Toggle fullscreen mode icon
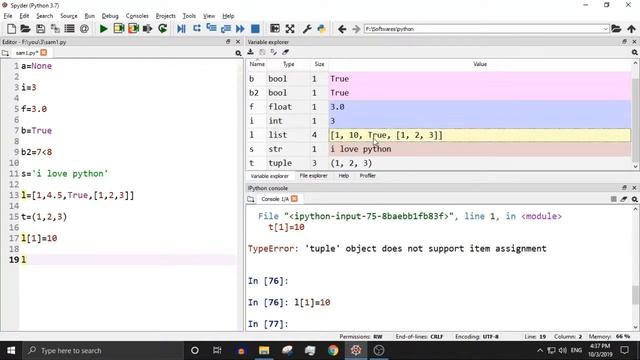The width and height of the screenshot is (640, 360). [290, 29]
